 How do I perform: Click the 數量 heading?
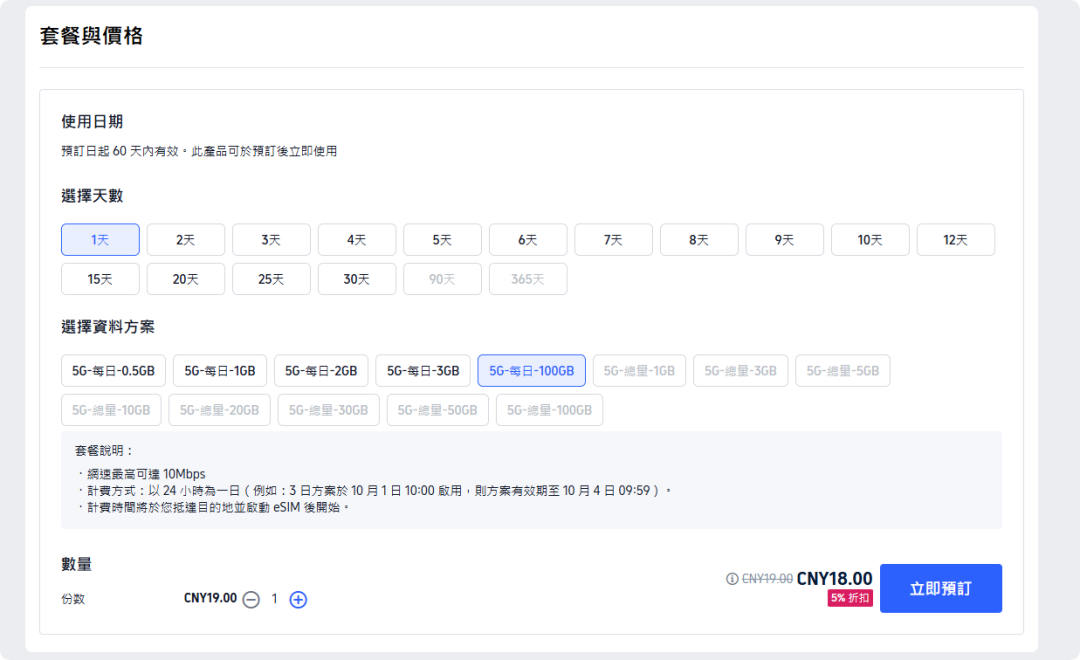(x=76, y=564)
